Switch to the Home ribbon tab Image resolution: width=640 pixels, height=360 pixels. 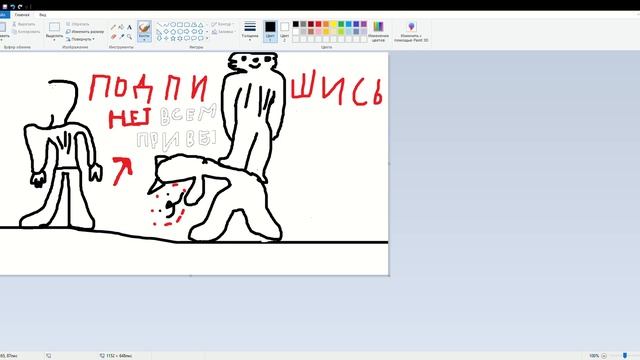[x=22, y=15]
